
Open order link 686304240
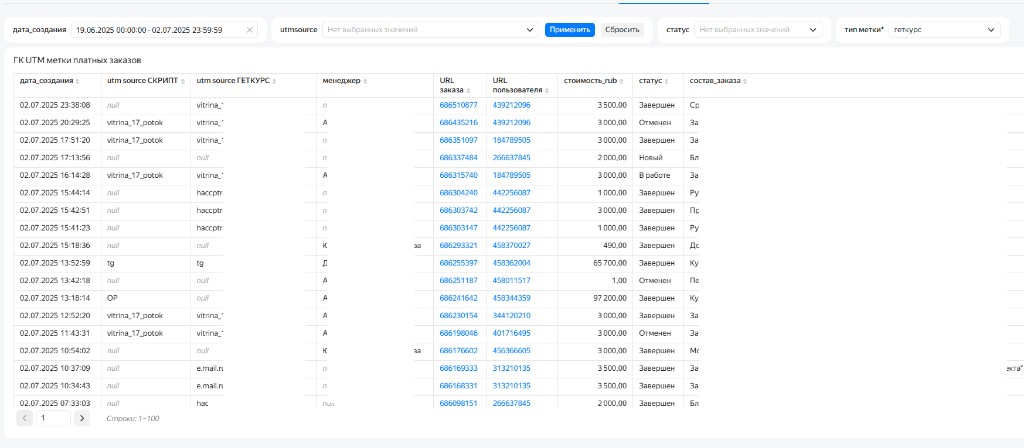[458, 193]
